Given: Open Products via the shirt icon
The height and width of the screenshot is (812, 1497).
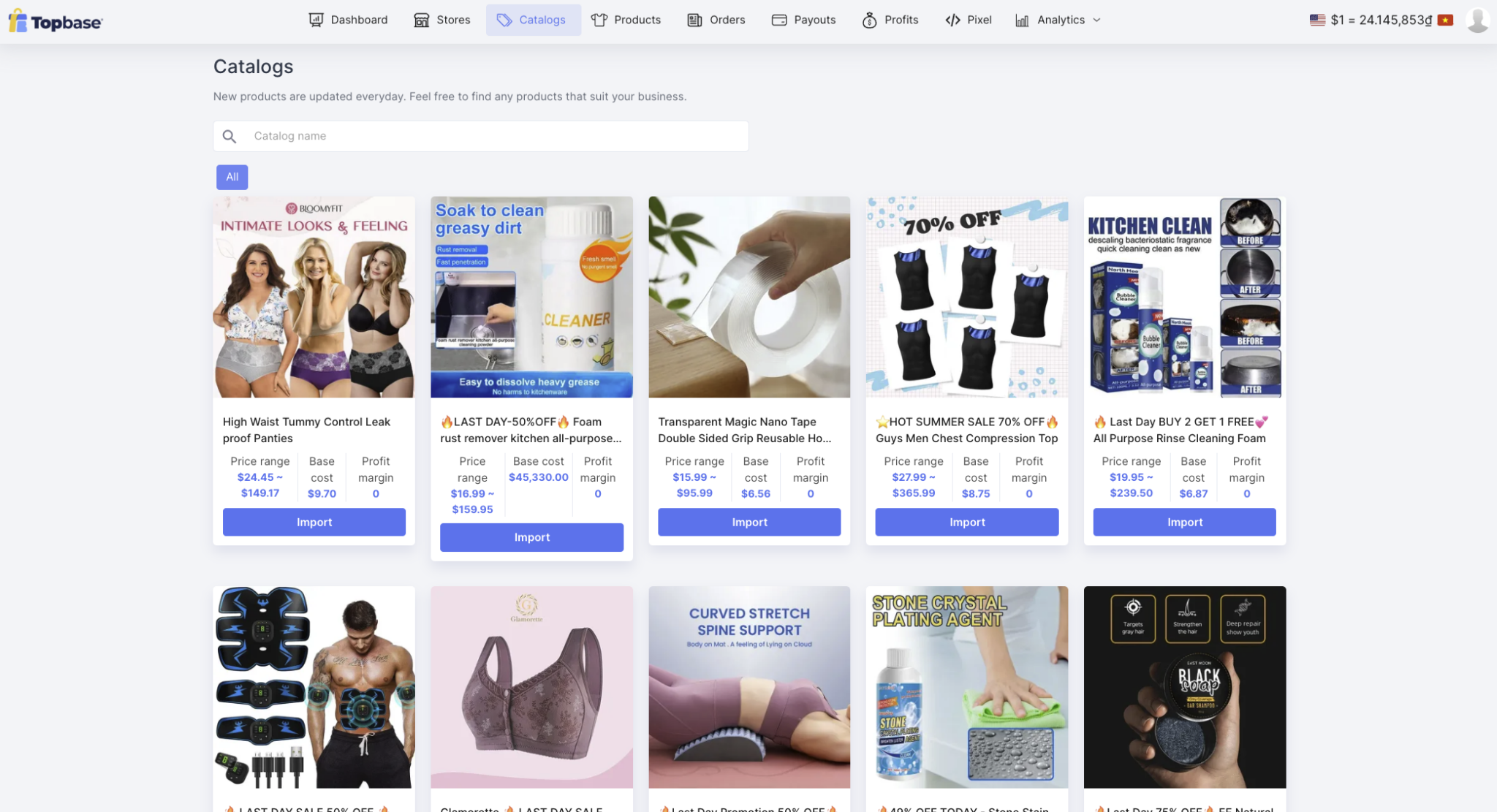Looking at the screenshot, I should tap(598, 20).
